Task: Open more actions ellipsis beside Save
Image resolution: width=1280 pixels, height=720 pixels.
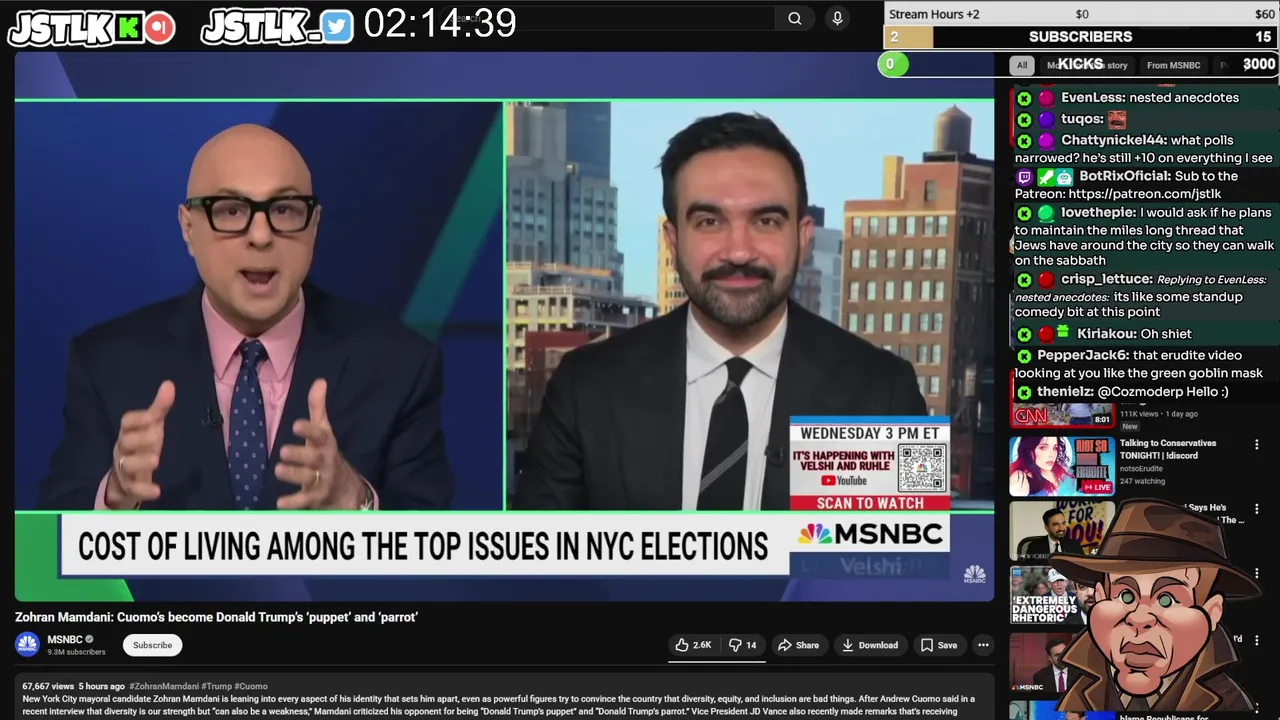Action: click(983, 645)
